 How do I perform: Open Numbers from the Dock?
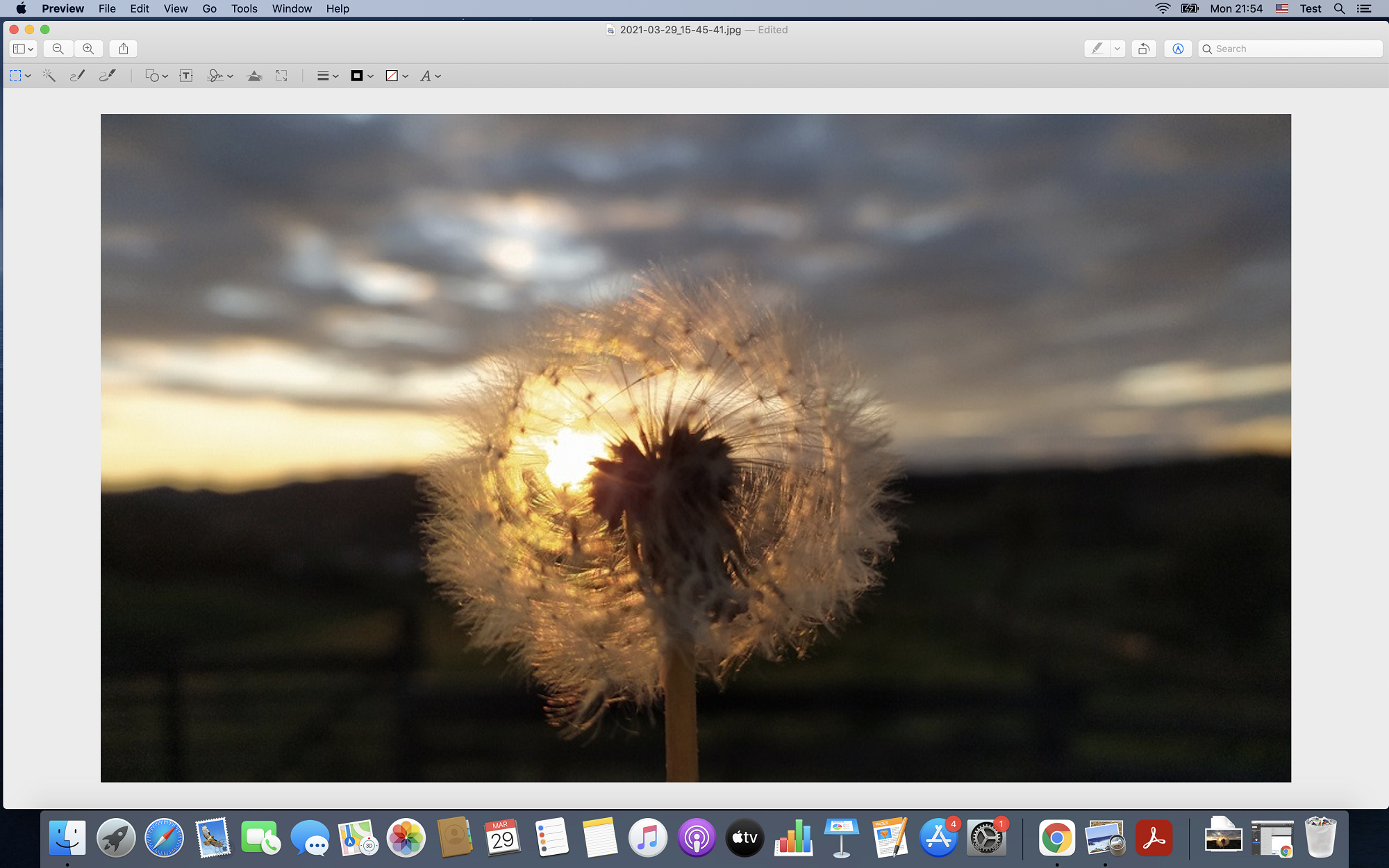click(793, 837)
